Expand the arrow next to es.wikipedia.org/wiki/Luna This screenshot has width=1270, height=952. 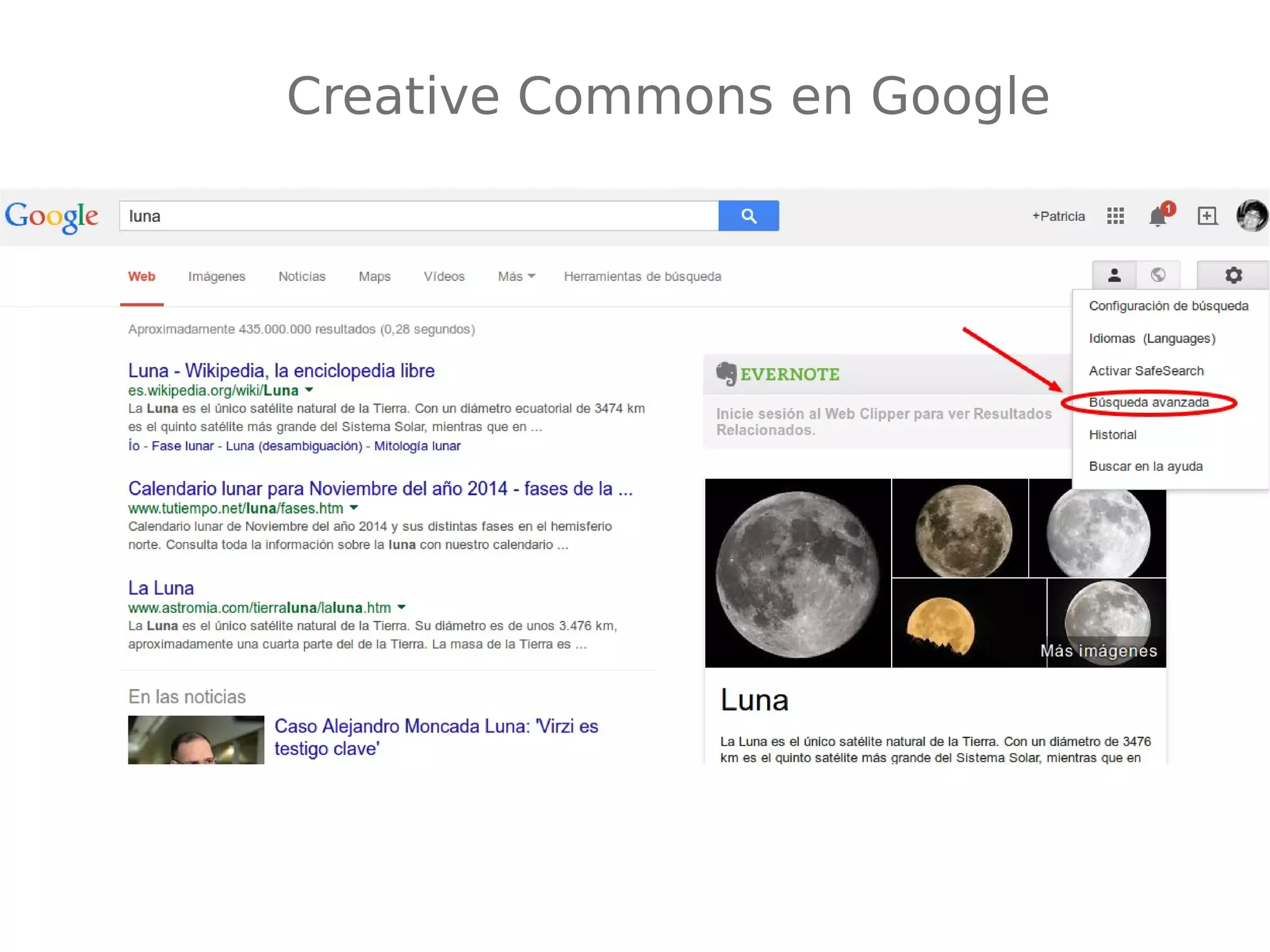(x=309, y=390)
